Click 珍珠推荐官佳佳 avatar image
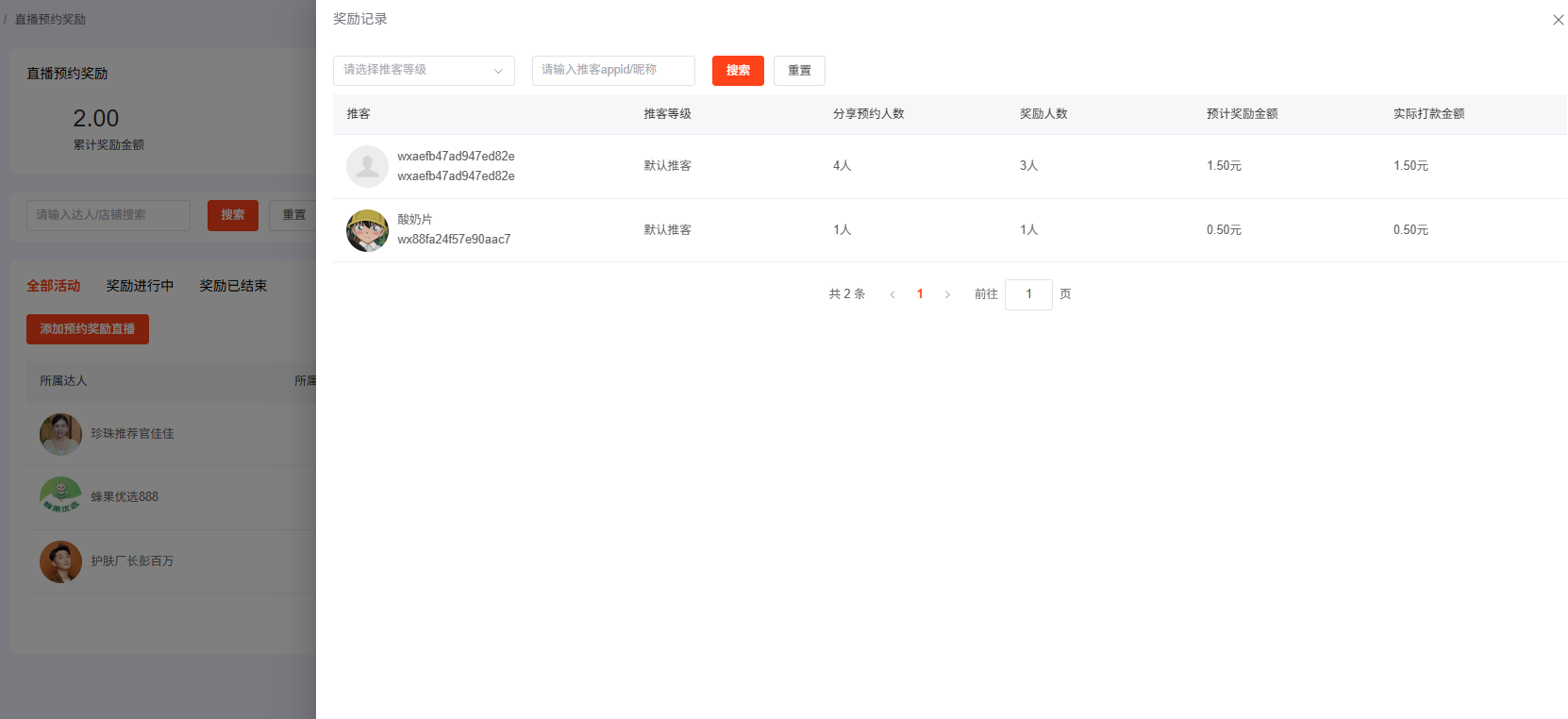 pyautogui.click(x=60, y=434)
